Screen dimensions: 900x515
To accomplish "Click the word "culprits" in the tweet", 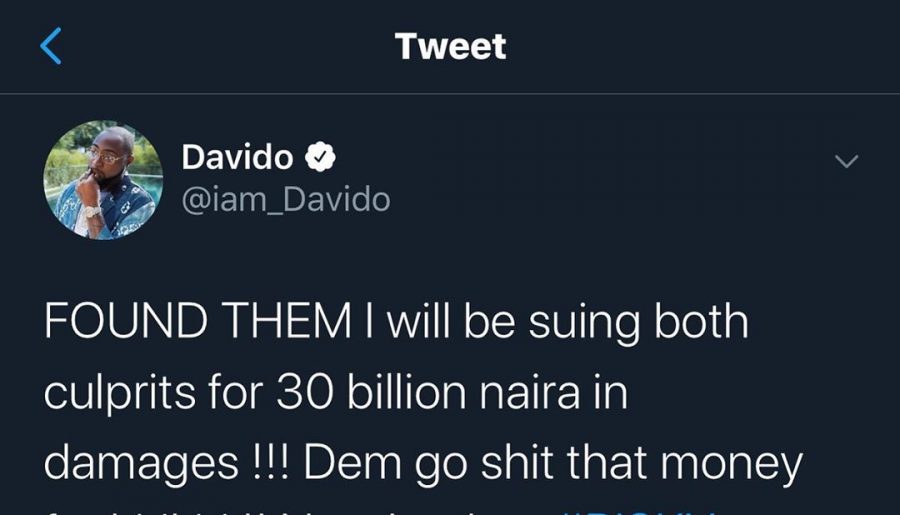I will point(117,392).
